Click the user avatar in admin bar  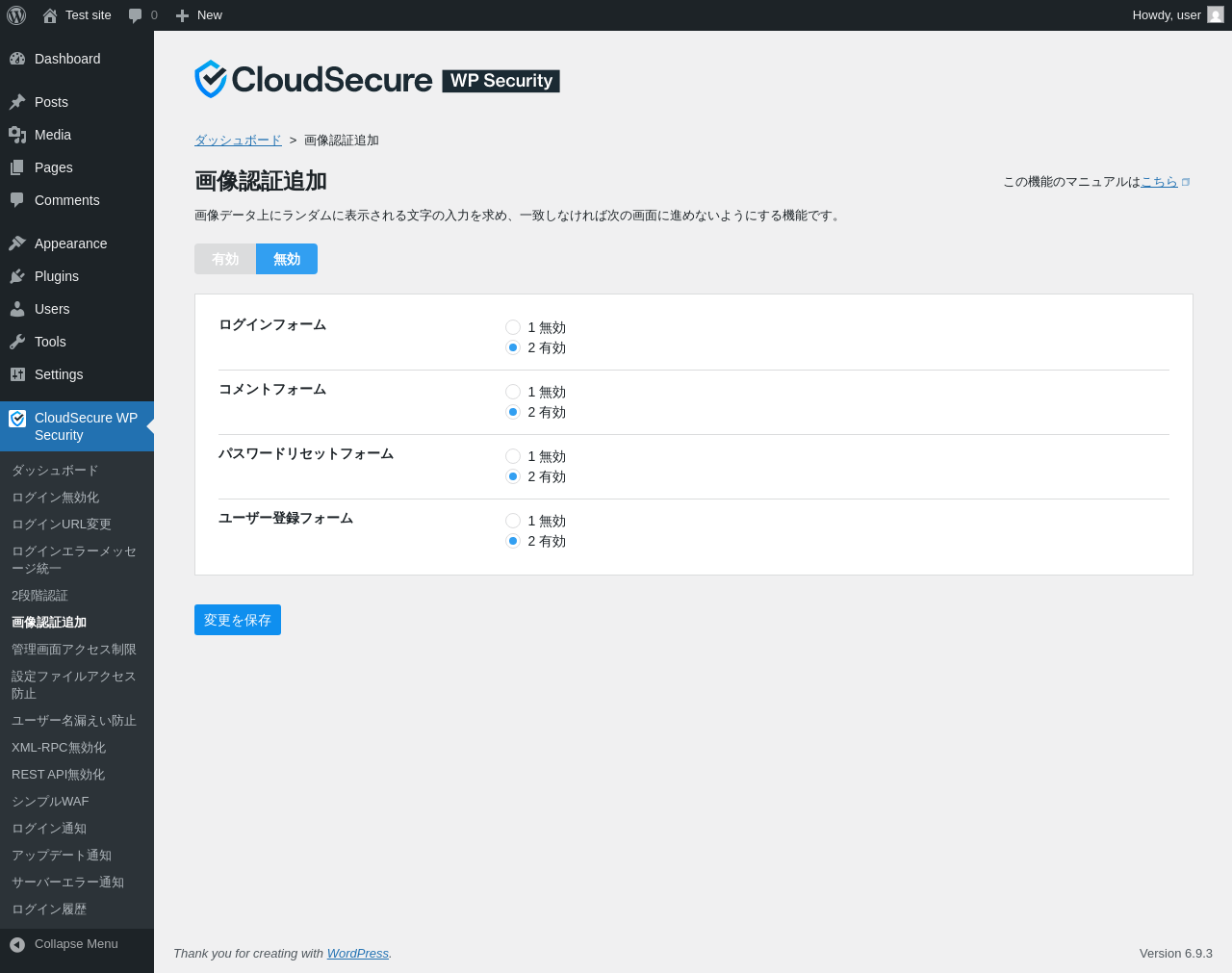tap(1216, 14)
